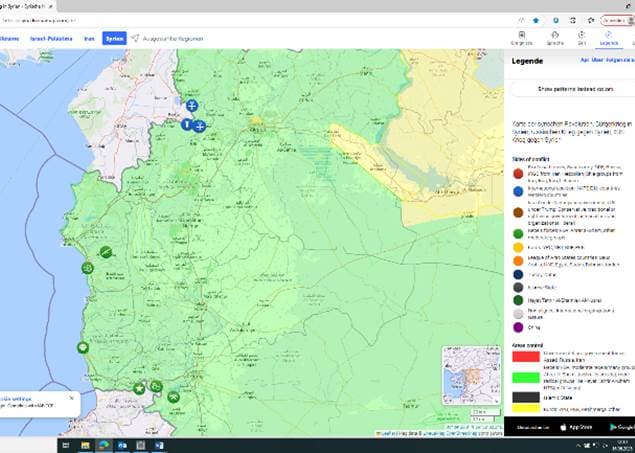The height and width of the screenshot is (453, 635).
Task: Click the green star marker near the border
Action: point(139,388)
